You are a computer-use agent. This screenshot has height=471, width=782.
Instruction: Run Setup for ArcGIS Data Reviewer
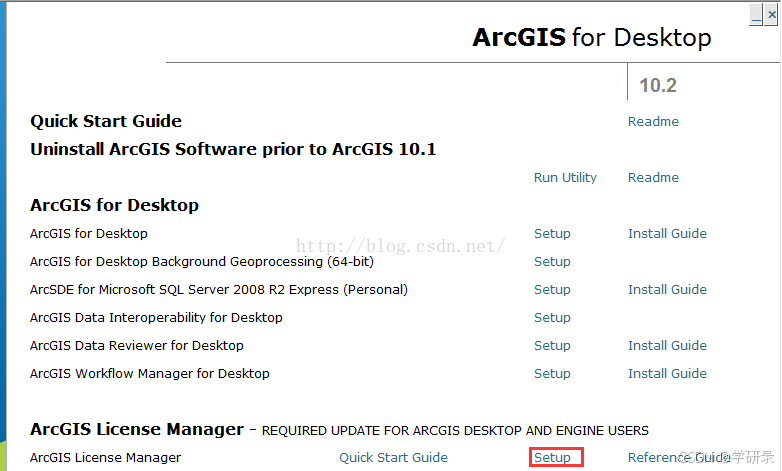click(552, 345)
